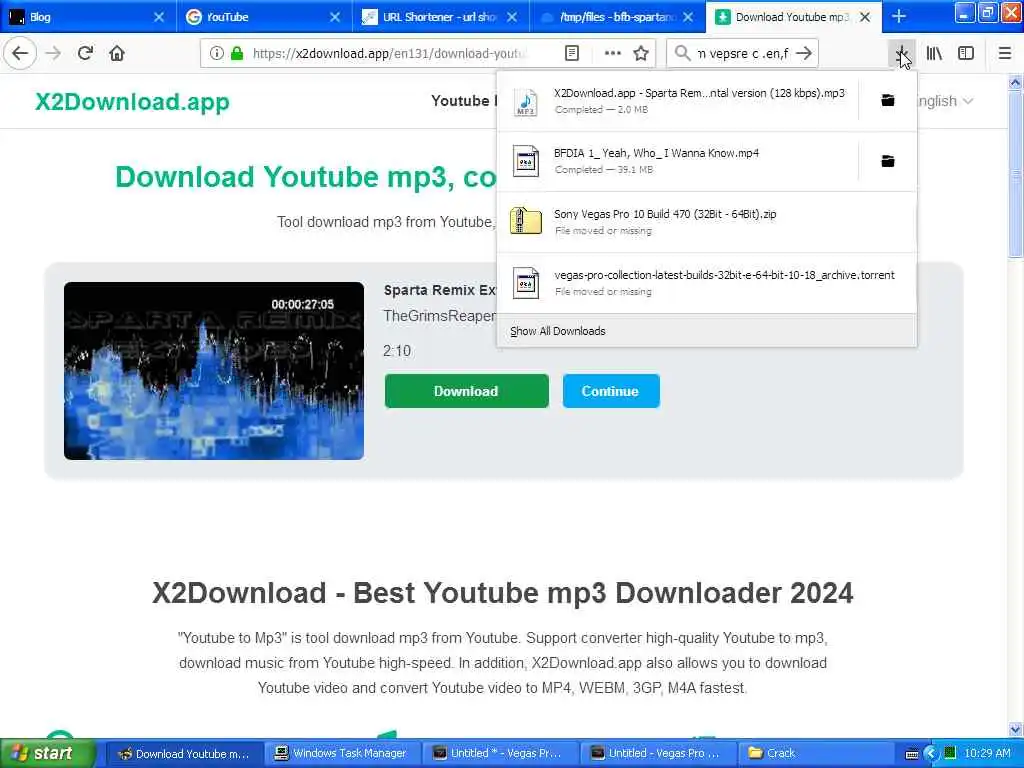Submit search with the go arrow
Viewport: 1024px width, 768px height.
tap(805, 54)
